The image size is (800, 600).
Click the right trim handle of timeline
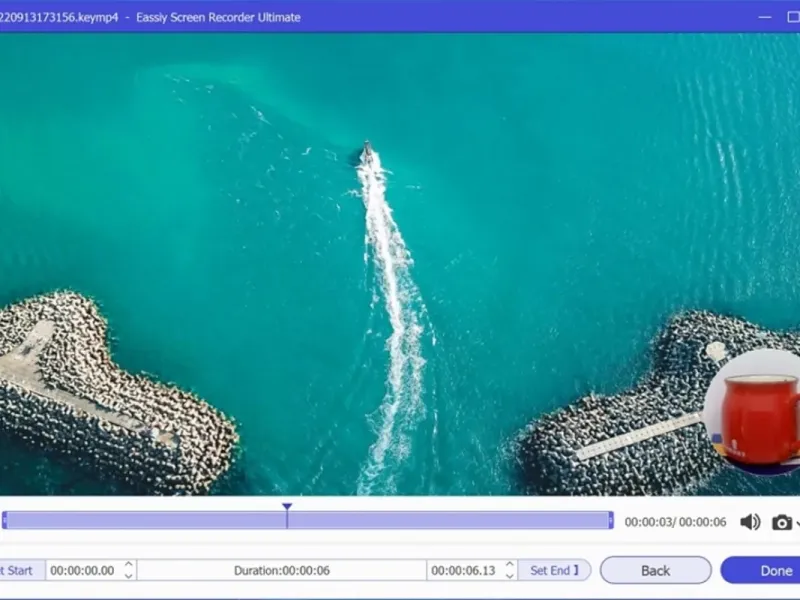pos(610,520)
